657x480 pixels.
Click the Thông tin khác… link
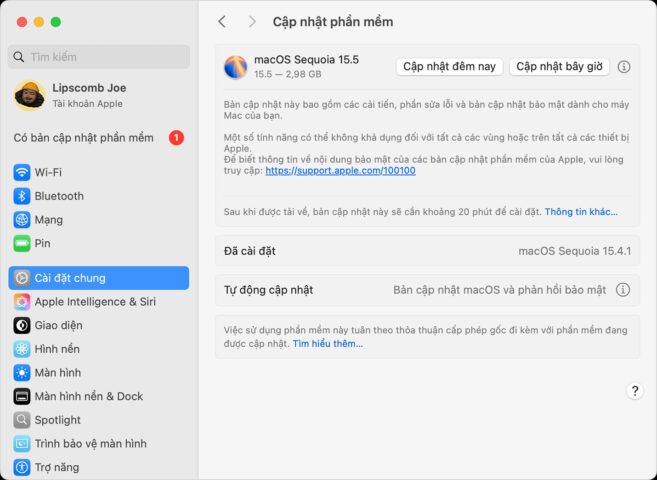pyautogui.click(x=581, y=212)
